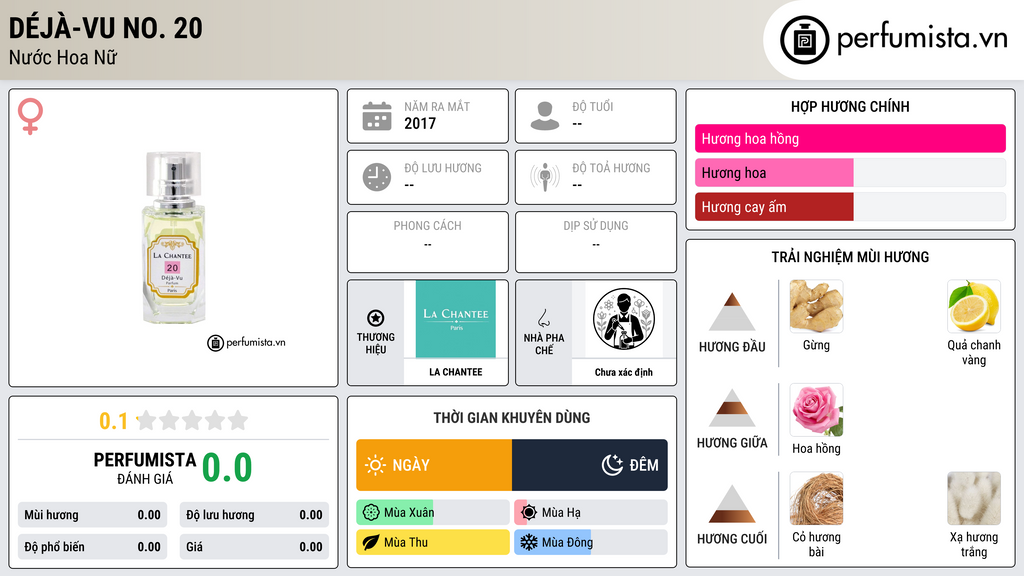
Task: Click the star badge brand icon
Action: click(376, 318)
